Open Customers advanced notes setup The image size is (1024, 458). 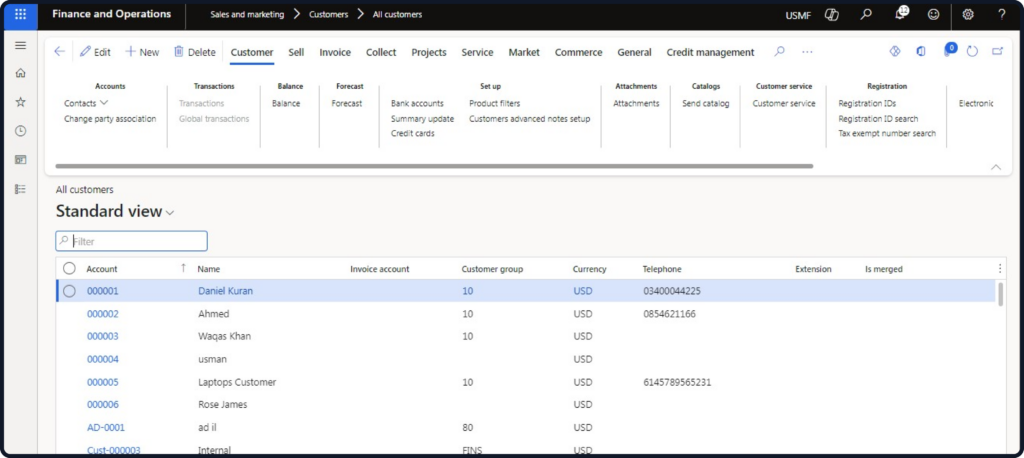530,119
